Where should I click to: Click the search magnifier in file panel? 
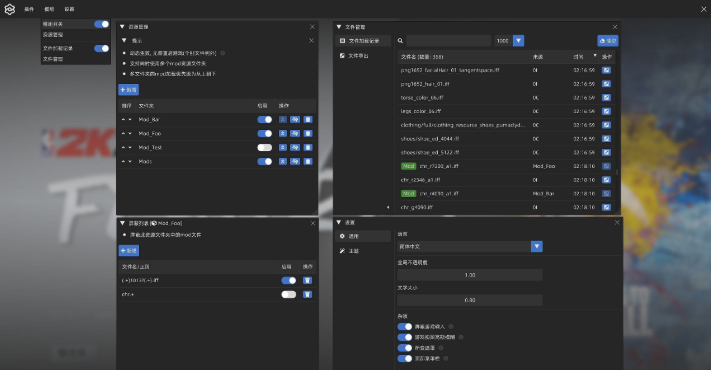[400, 41]
